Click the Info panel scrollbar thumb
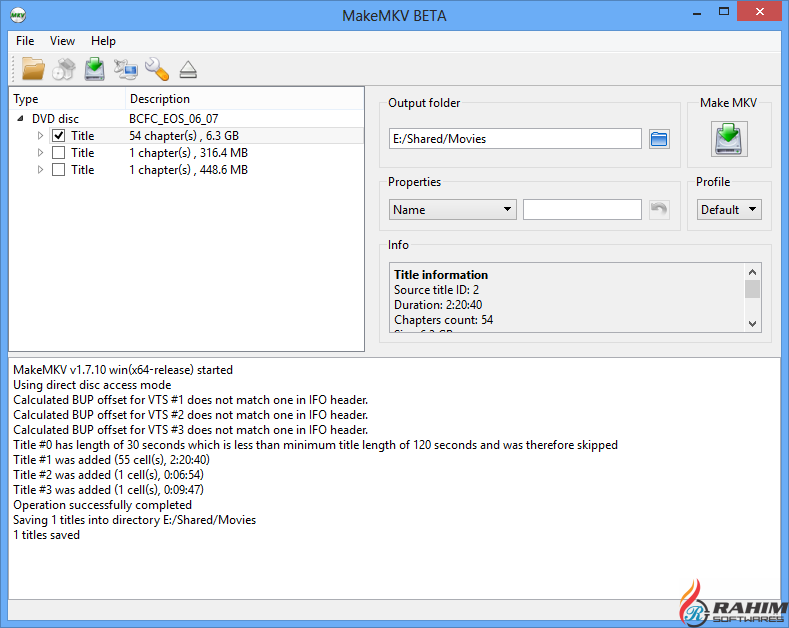789x628 pixels. [753, 289]
